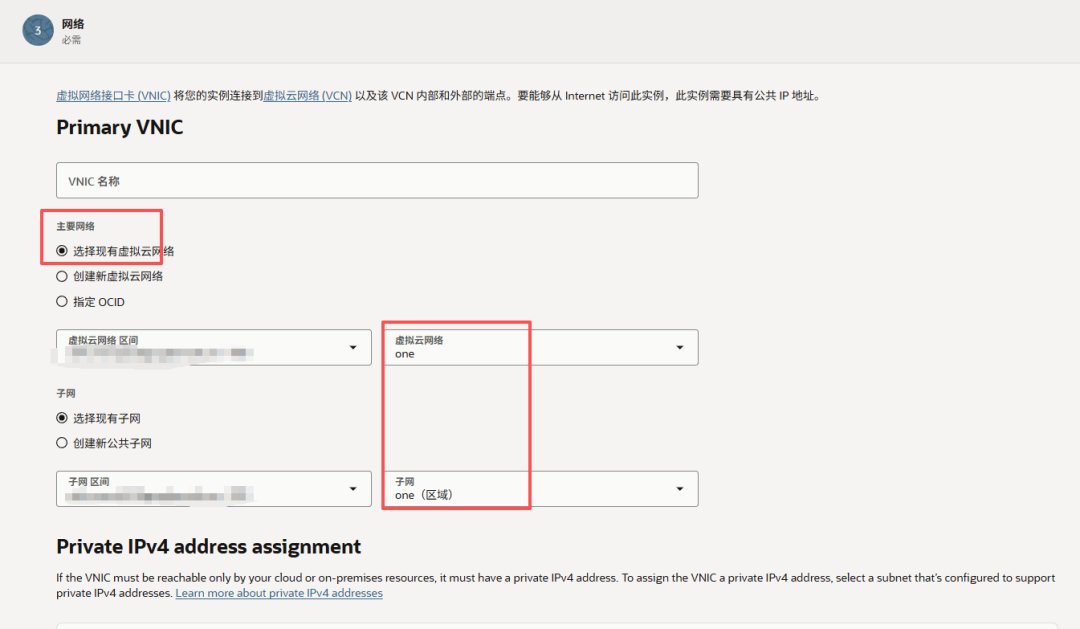
Task: Click the step 3 网络 number icon
Action: click(x=38, y=30)
